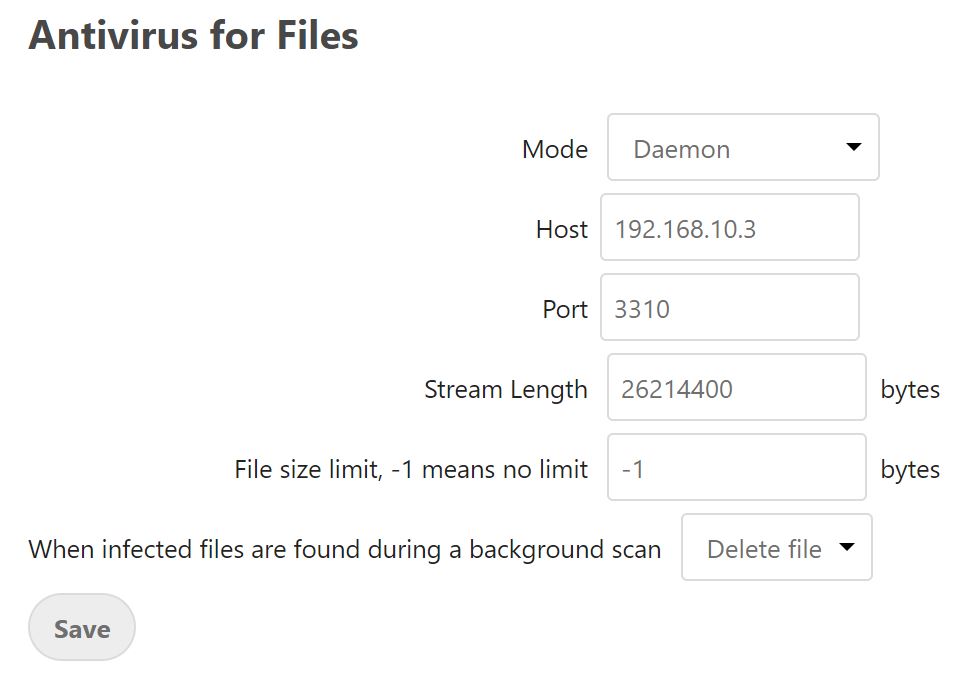Click the File size limit label
965x673 pixels.
pyautogui.click(x=411, y=469)
